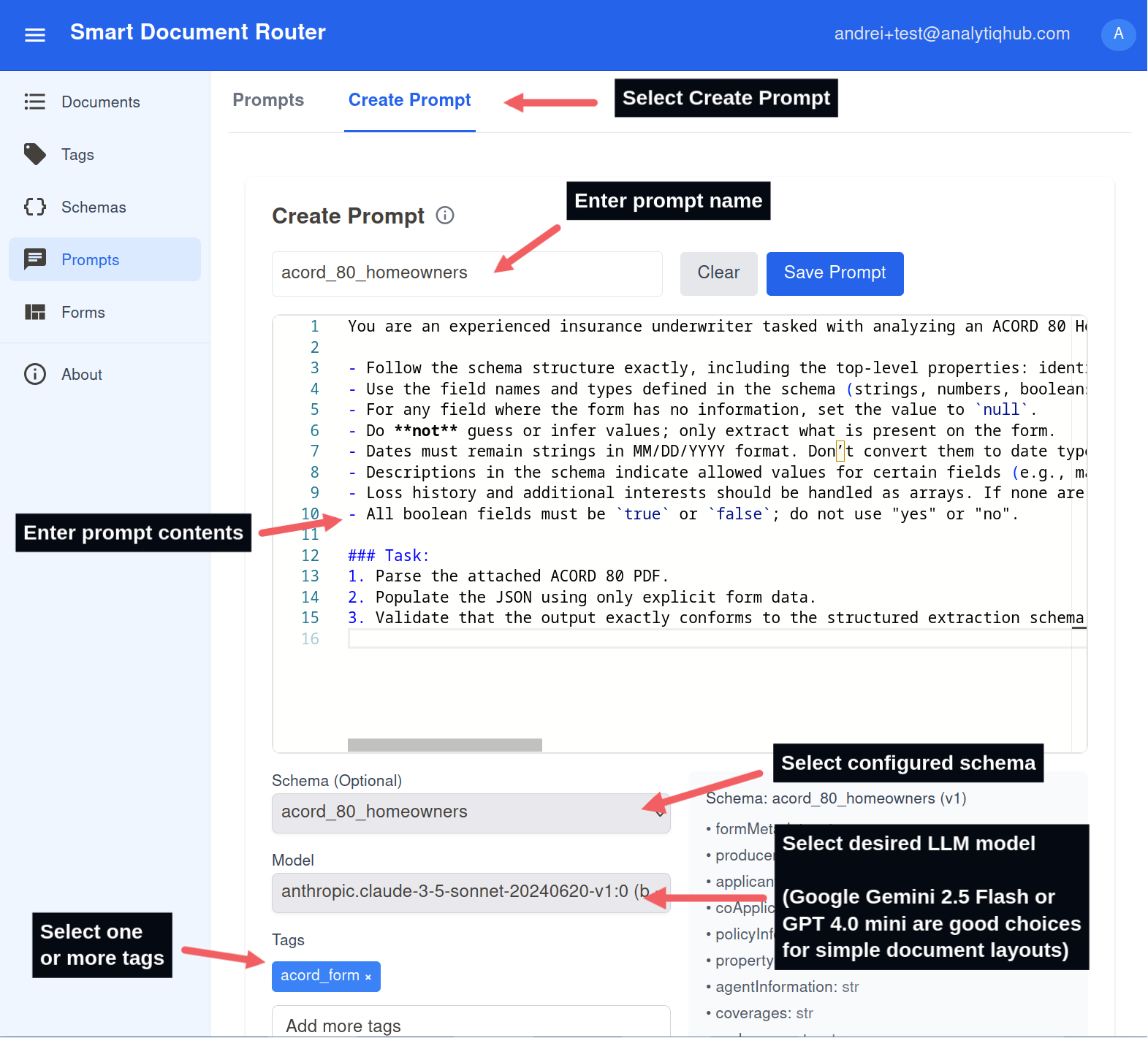1148x1038 pixels.
Task: Remove the acord_form tag
Action: coord(368,977)
